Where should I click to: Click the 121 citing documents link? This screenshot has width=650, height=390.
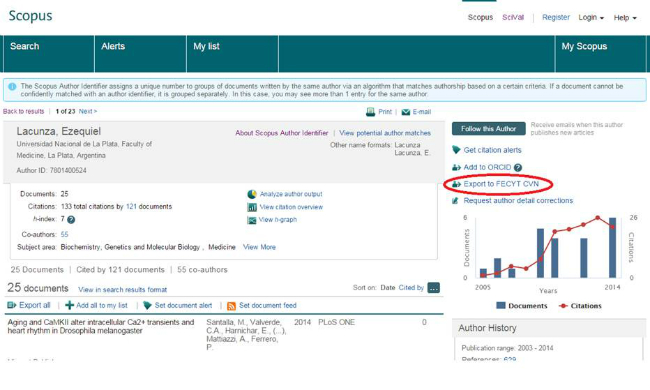pos(131,206)
